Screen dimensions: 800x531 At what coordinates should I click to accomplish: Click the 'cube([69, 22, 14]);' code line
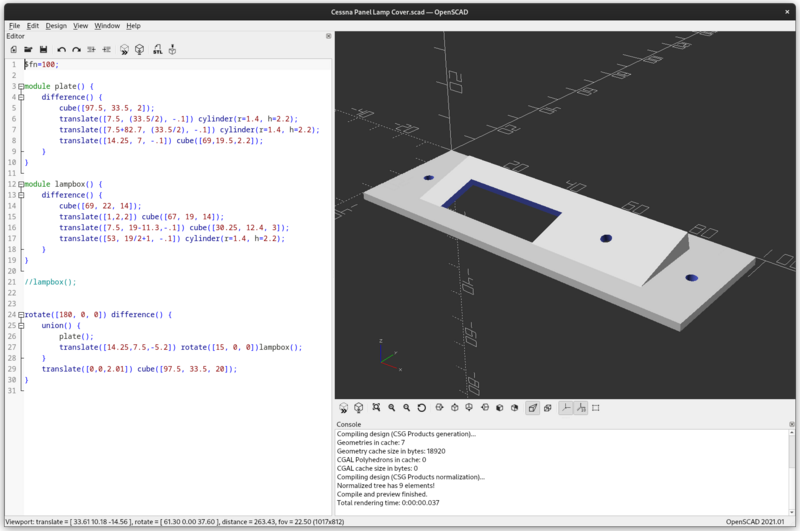point(99,206)
